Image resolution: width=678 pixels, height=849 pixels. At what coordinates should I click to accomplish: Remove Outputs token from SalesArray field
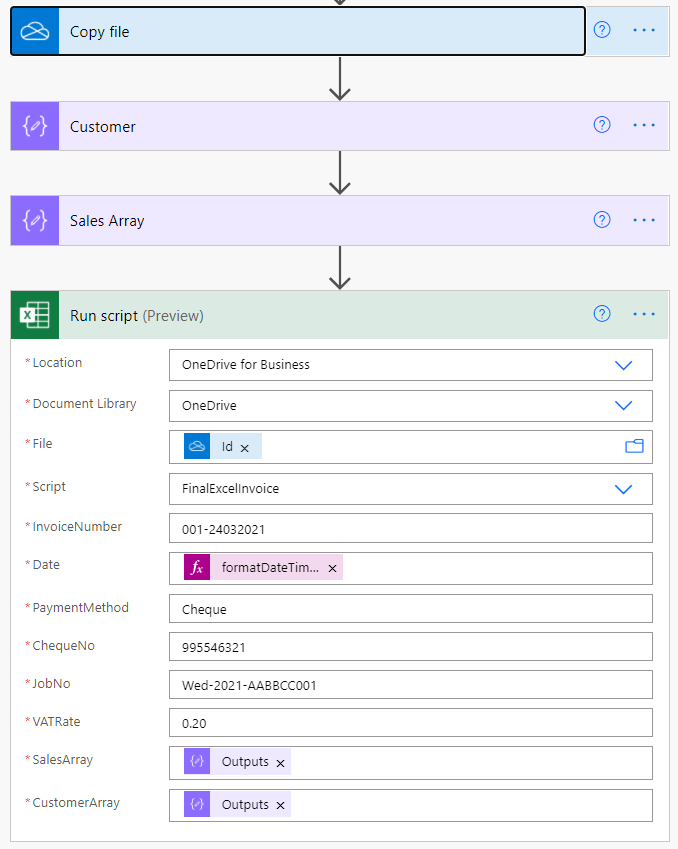(281, 763)
